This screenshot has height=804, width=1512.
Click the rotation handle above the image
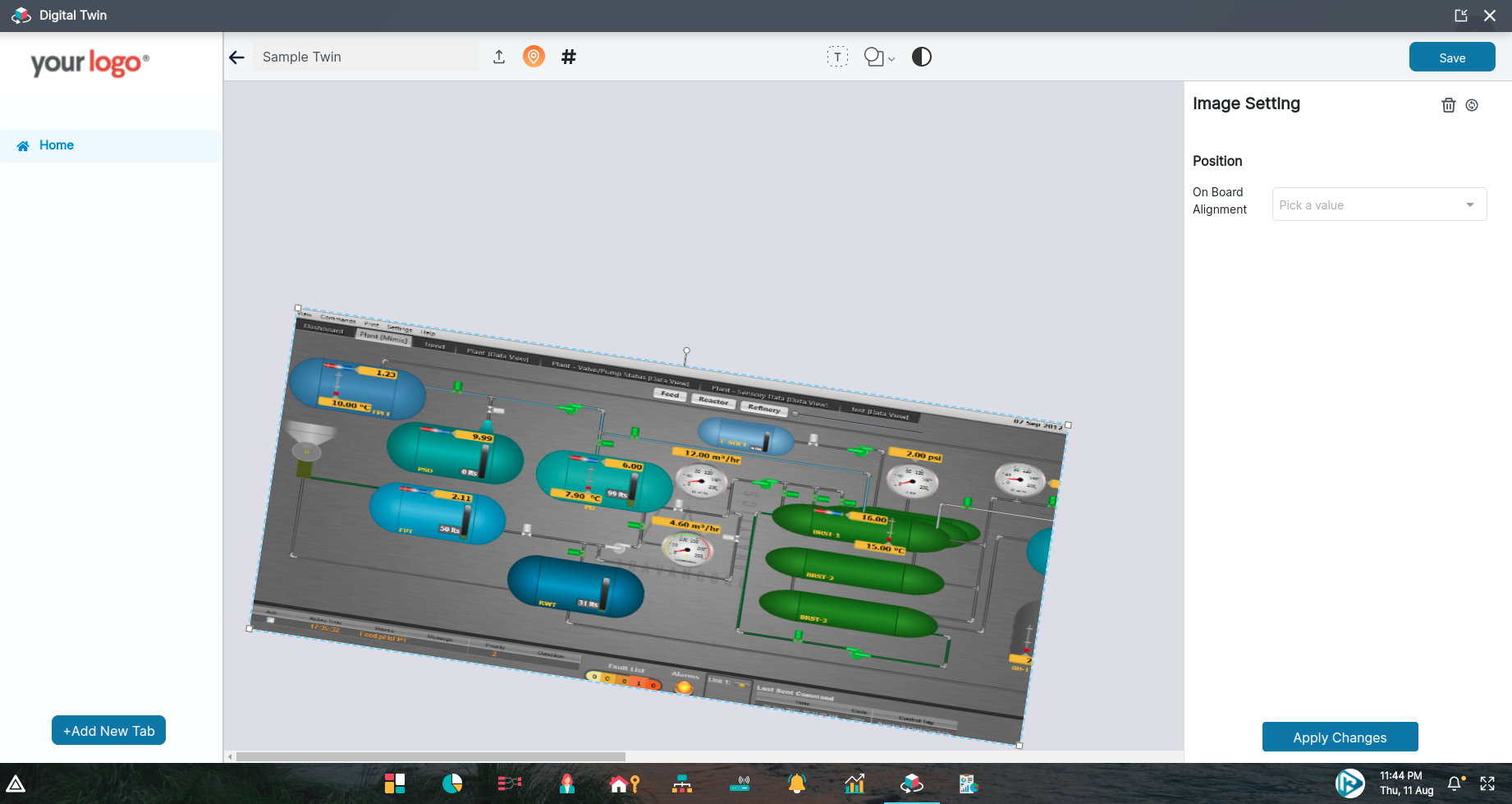coord(687,351)
